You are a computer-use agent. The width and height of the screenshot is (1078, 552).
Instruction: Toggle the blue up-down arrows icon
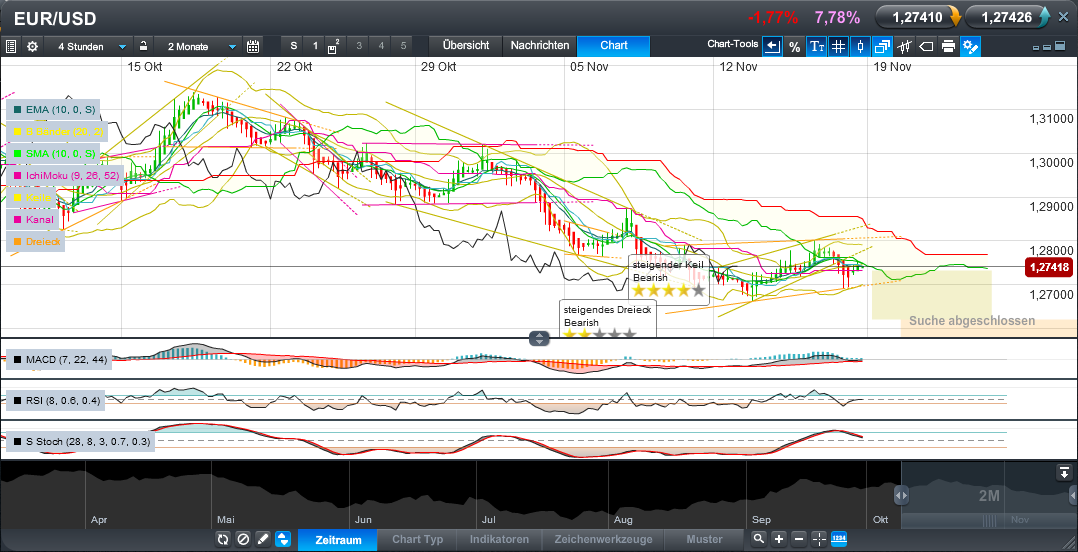pyautogui.click(x=283, y=539)
